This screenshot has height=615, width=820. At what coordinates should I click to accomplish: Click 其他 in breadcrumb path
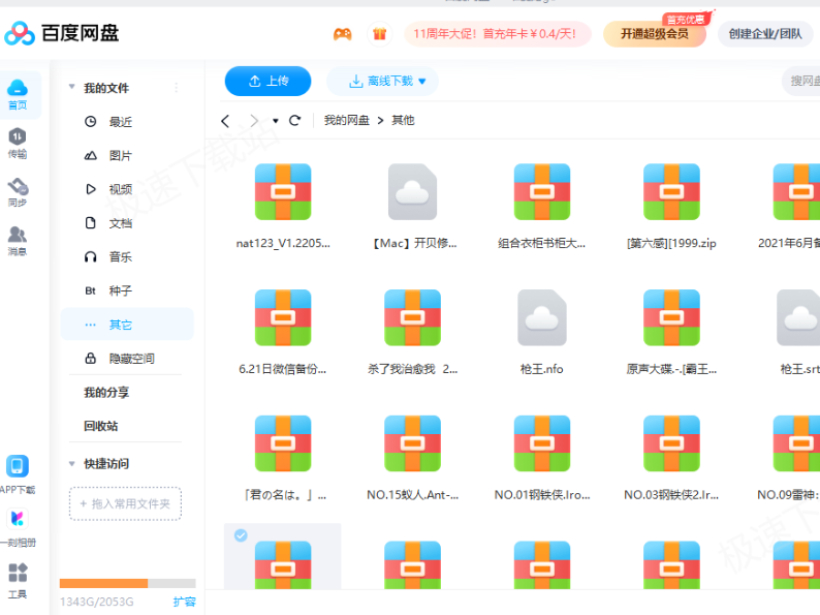pos(403,120)
